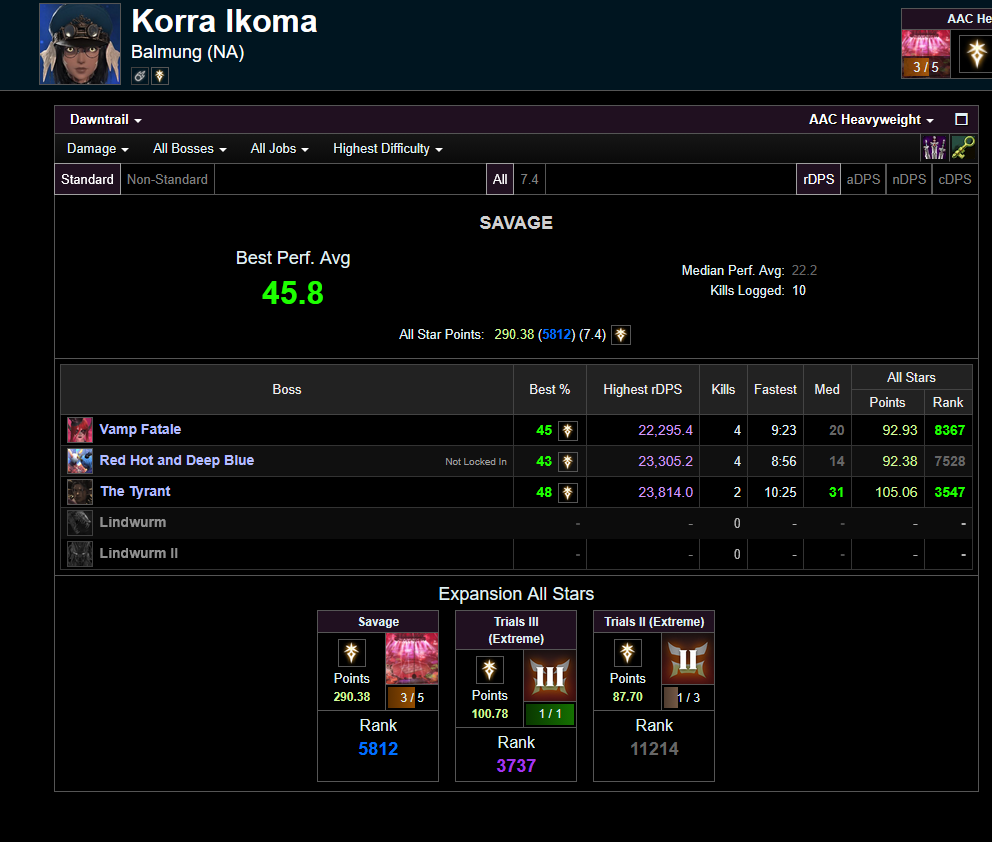Select the nDPS metric toggle

point(908,180)
